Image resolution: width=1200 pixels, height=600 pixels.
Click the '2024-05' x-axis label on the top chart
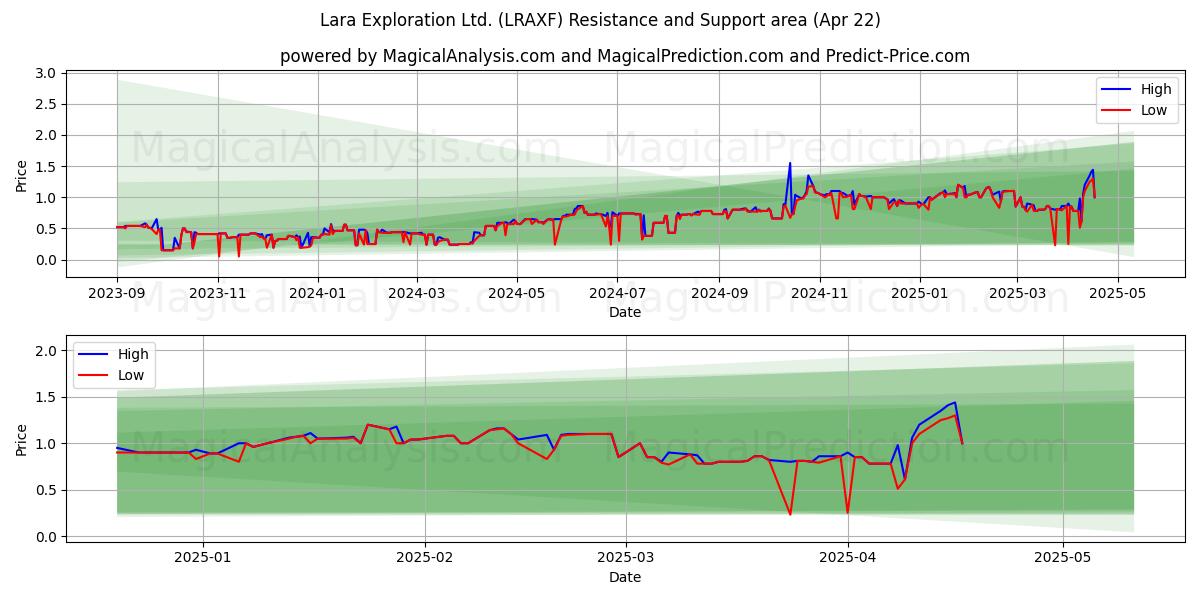pos(517,294)
